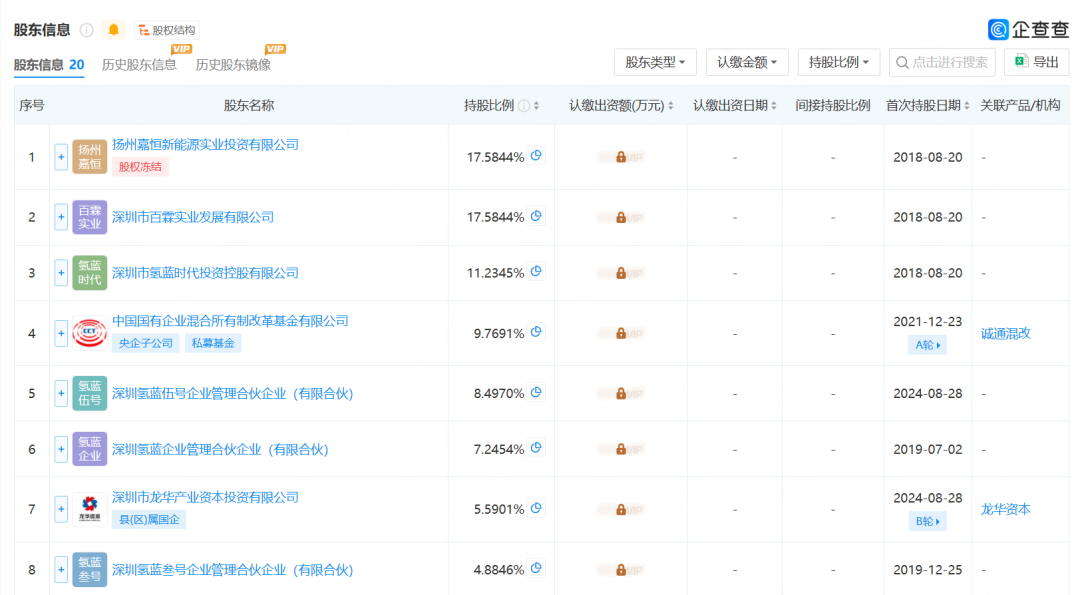Open 深圳氢蓝企业管理合伙企业 link
1080x595 pixels.
(220, 449)
